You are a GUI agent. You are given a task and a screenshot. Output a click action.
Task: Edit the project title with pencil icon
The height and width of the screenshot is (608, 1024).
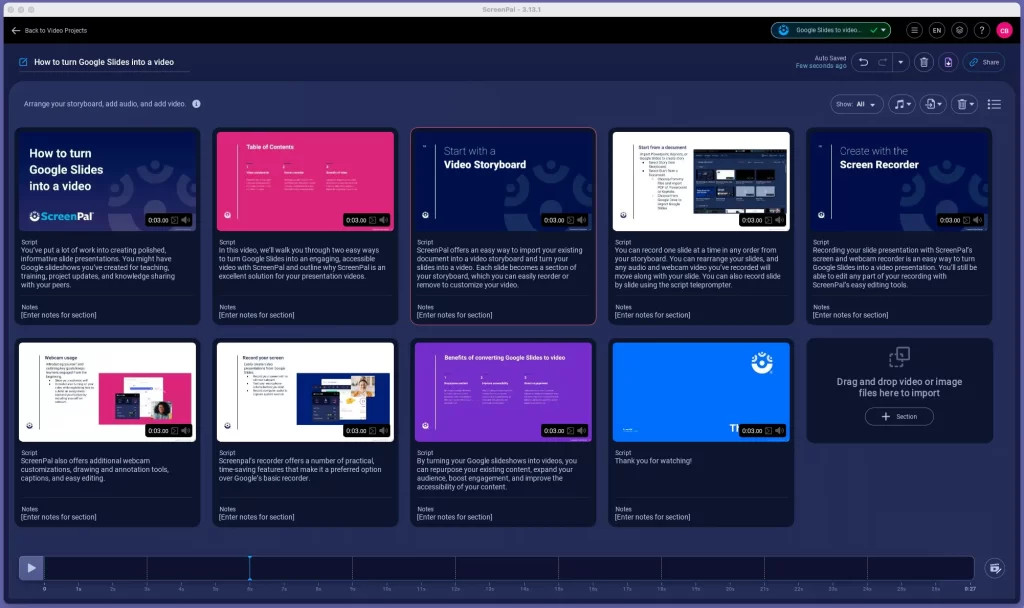pyautogui.click(x=24, y=62)
